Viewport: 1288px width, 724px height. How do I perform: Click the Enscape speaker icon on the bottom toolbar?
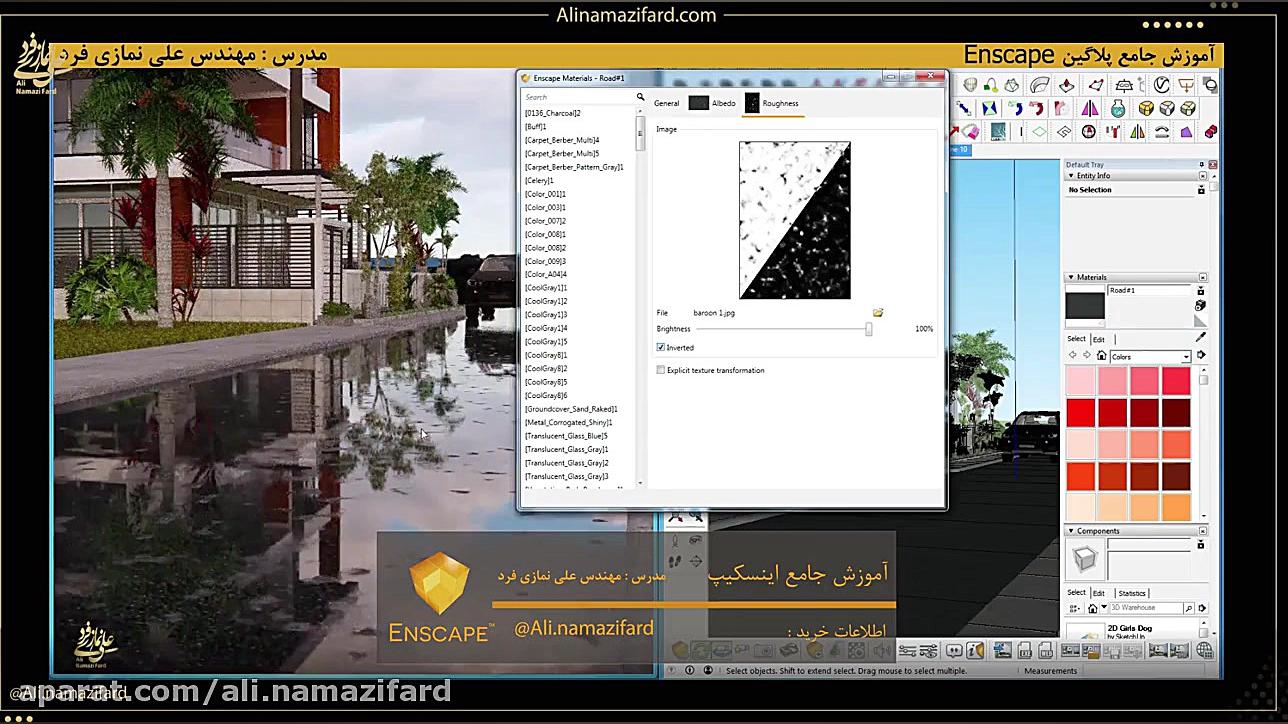tap(880, 649)
